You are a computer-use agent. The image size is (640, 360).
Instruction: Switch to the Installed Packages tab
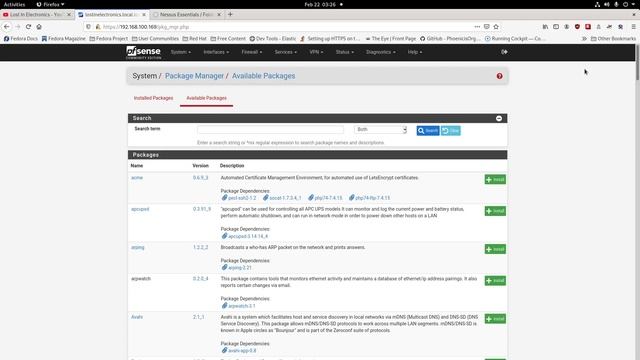click(x=153, y=98)
